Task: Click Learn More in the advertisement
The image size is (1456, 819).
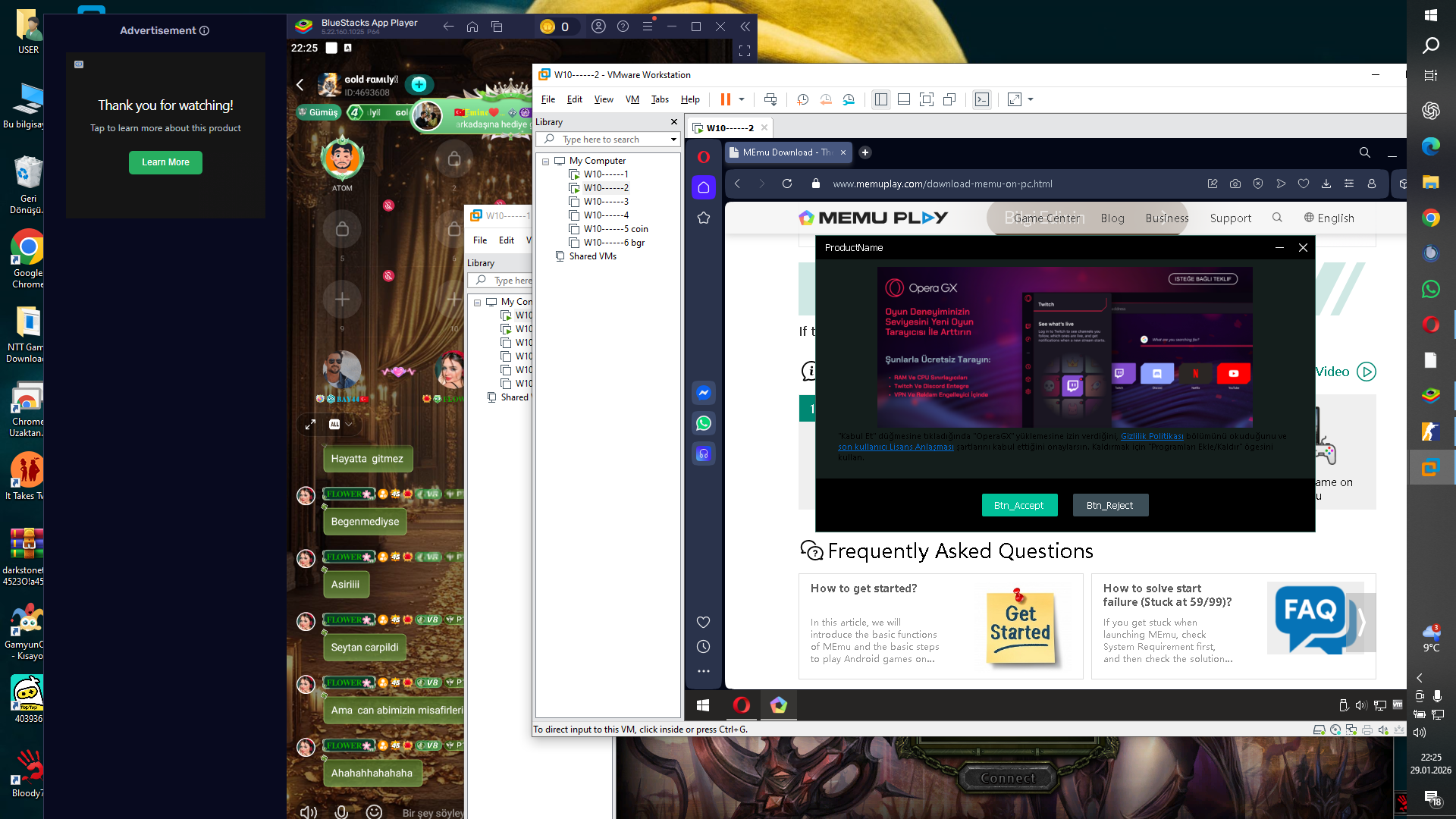Action: [165, 162]
